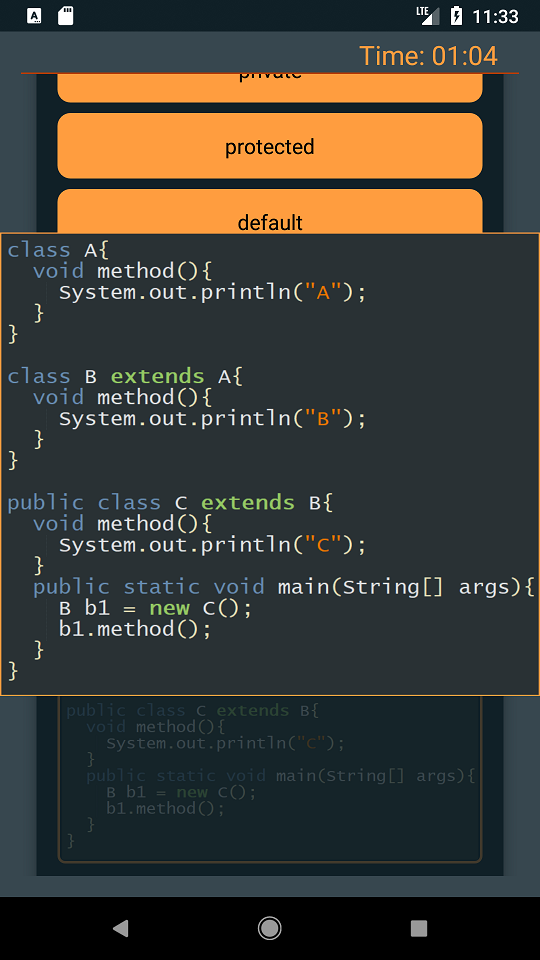Tap dimmed background code snippet thumbnail
This screenshot has width=540, height=960.
269,779
